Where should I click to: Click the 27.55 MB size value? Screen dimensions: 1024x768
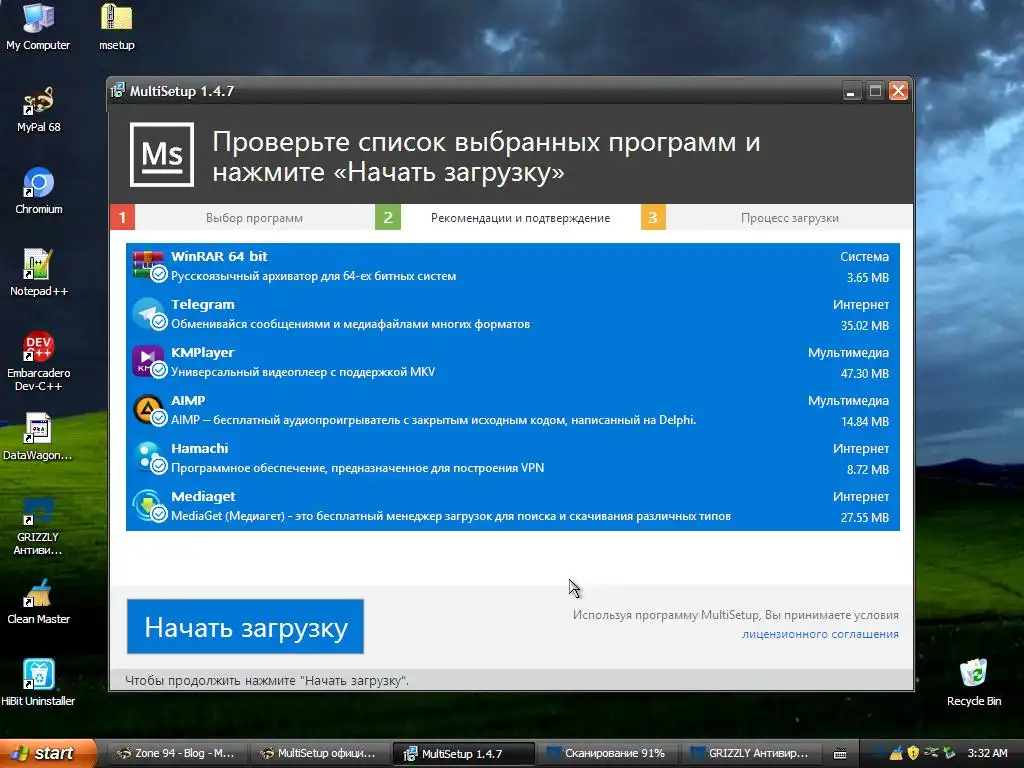tap(865, 517)
